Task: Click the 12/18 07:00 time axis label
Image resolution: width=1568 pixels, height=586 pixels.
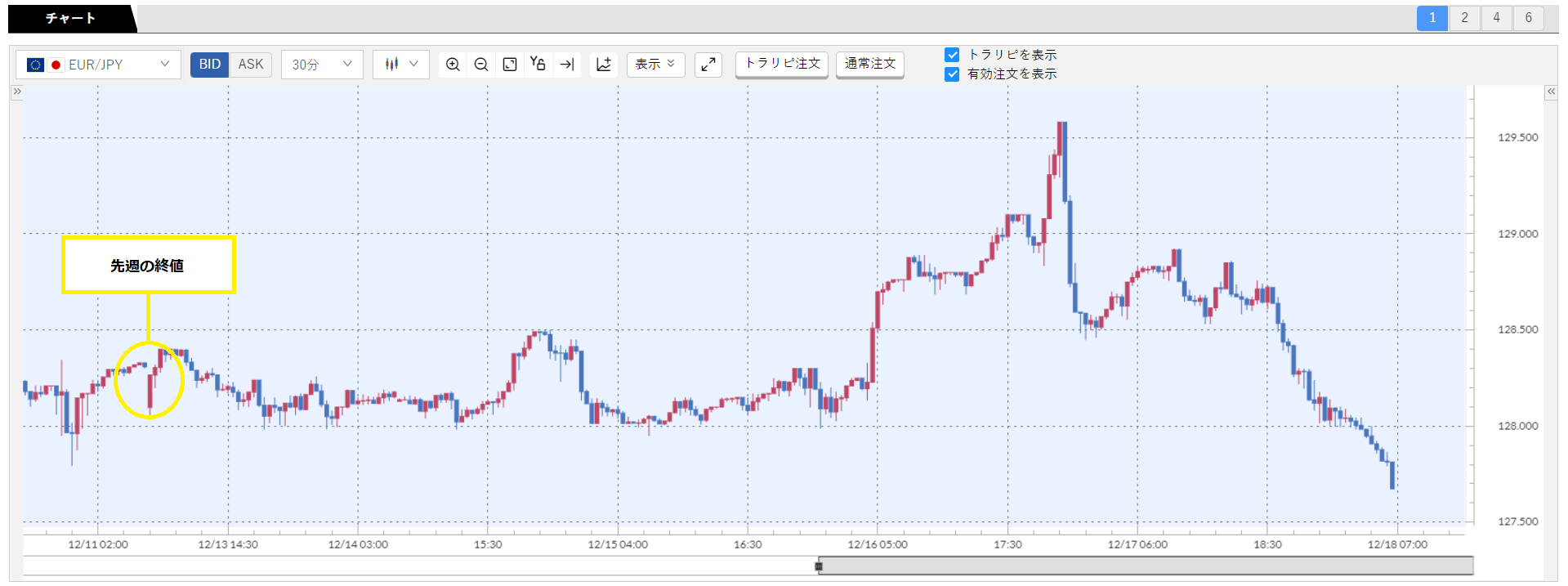Action: pos(1397,544)
